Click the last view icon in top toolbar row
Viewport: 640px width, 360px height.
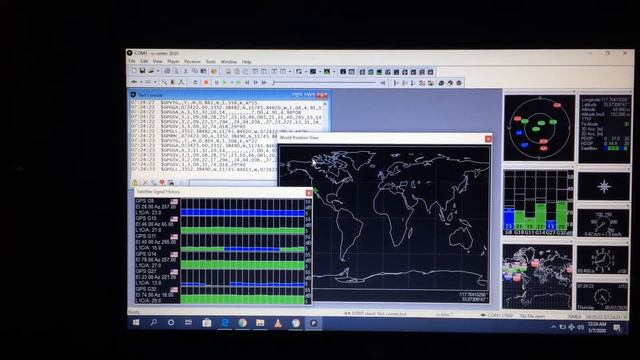(x=431, y=72)
